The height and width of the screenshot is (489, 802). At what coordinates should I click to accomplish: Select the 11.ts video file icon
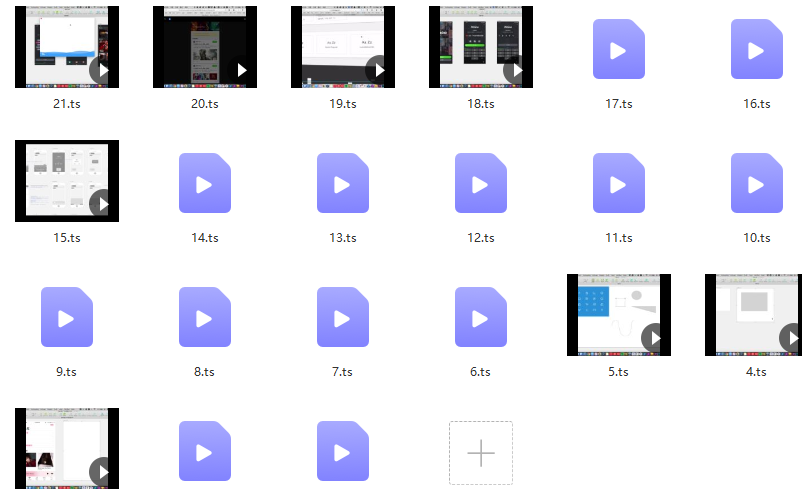tap(618, 183)
